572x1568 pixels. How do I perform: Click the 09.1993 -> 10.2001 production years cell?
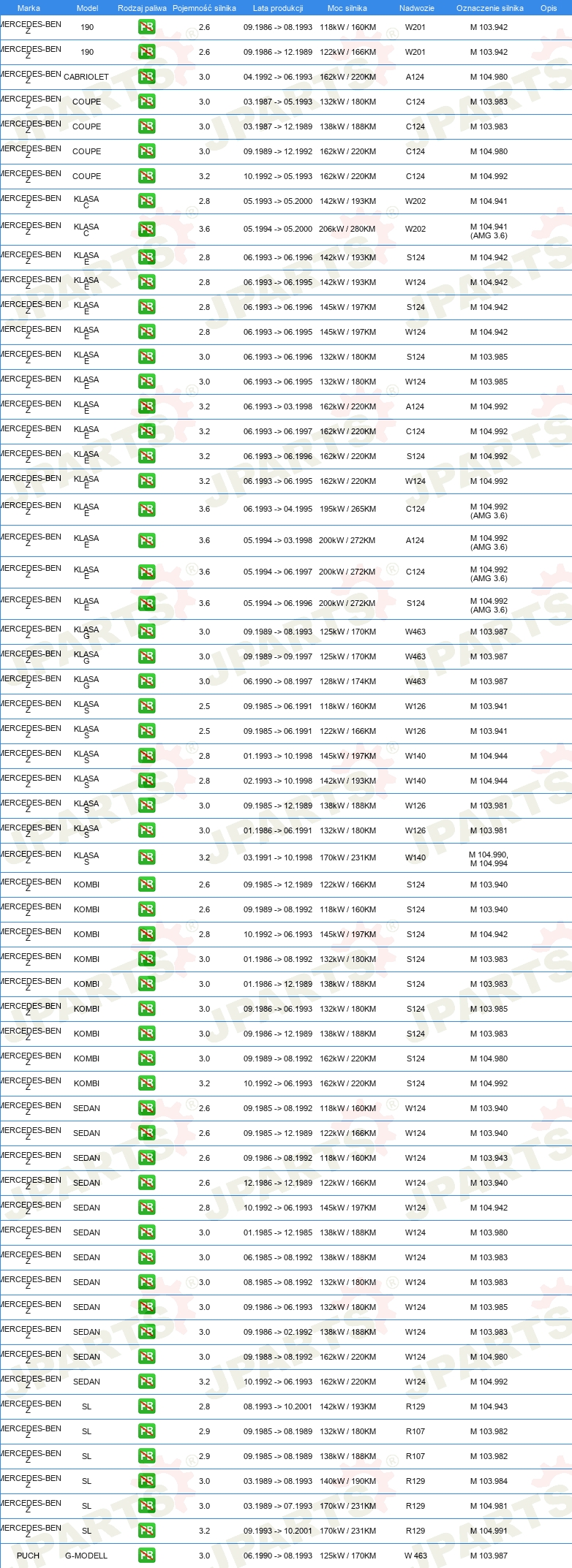click(278, 1531)
